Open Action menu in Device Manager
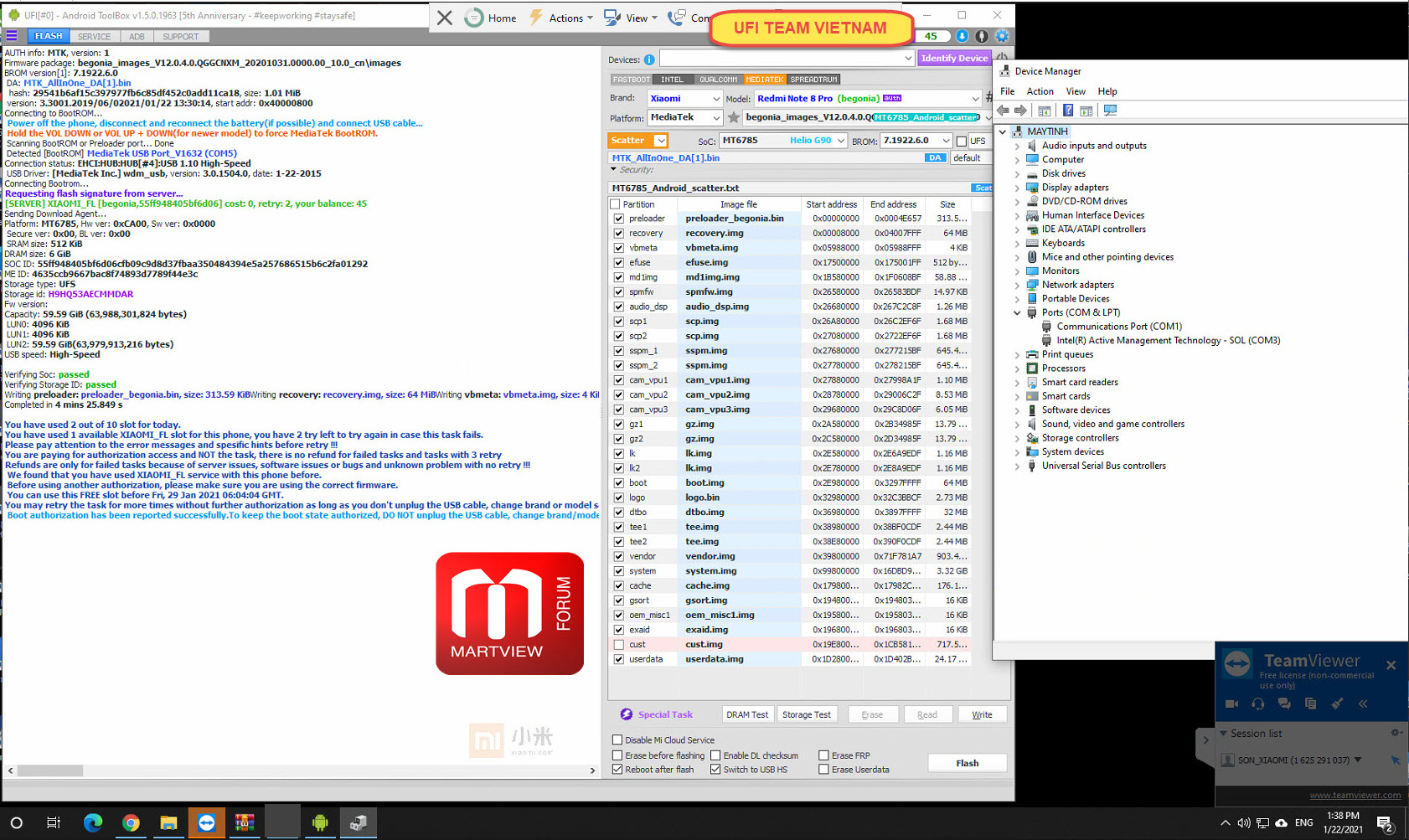Image resolution: width=1409 pixels, height=840 pixels. click(1040, 91)
